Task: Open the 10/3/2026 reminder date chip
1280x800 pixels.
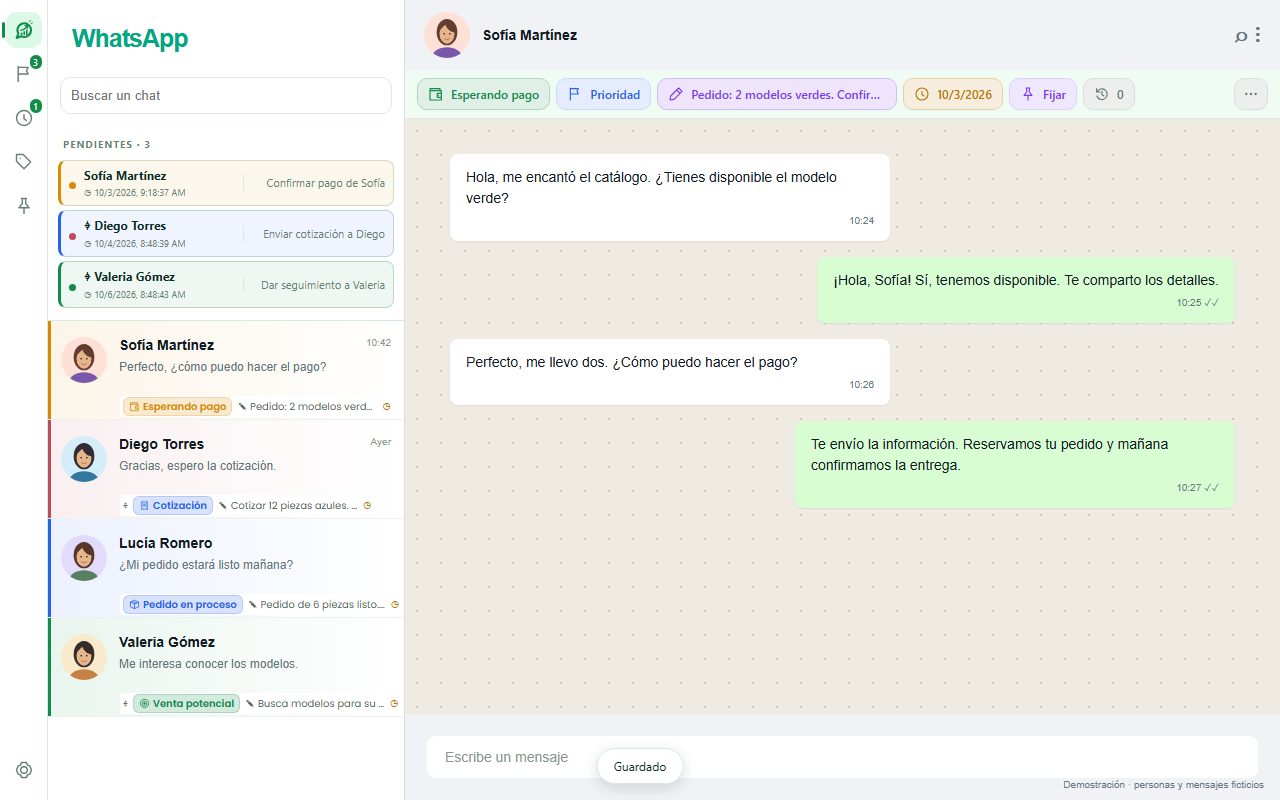Action: tap(953, 94)
